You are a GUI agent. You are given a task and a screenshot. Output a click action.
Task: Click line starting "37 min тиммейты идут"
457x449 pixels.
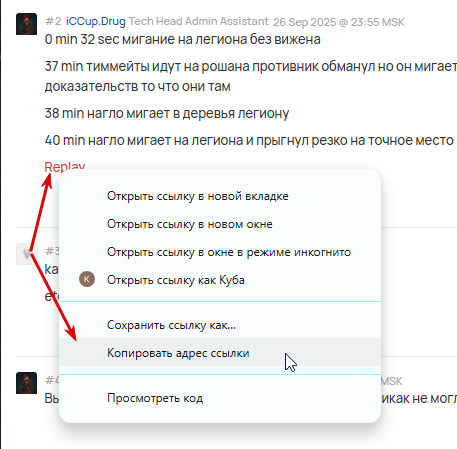tap(251, 66)
